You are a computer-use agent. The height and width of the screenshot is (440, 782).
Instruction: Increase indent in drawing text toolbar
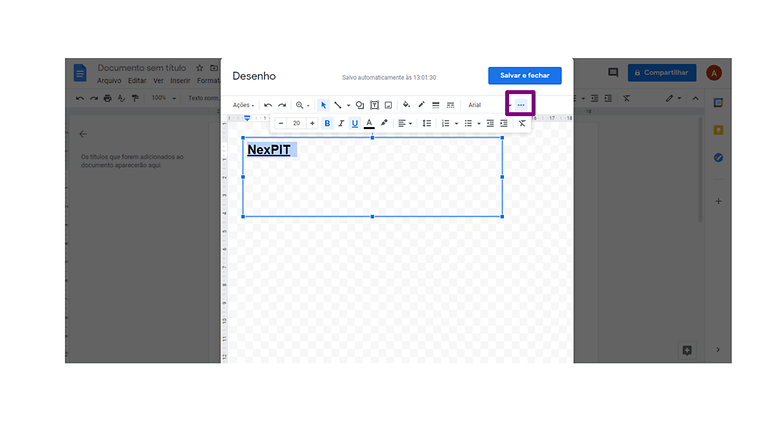pos(504,123)
